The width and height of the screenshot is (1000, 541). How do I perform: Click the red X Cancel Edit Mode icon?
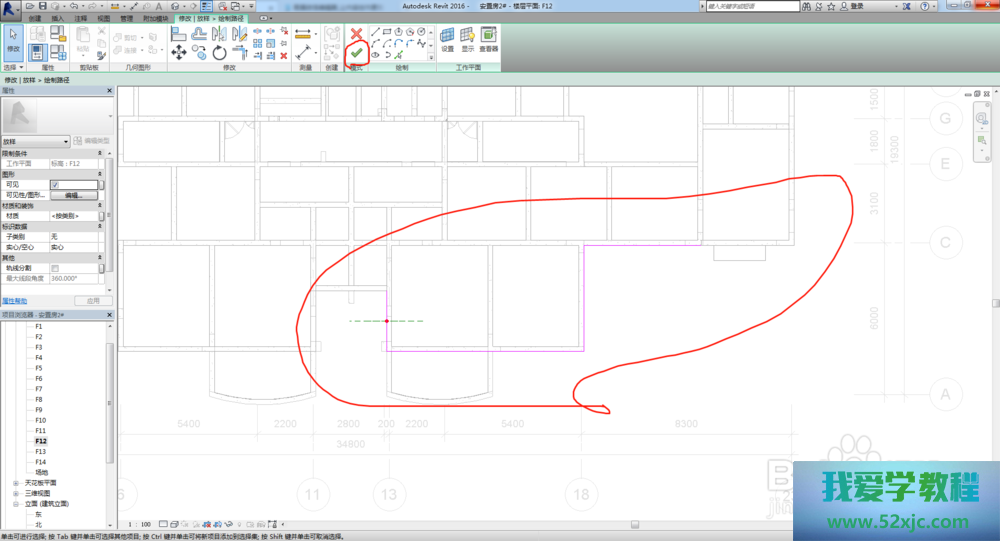[356, 34]
